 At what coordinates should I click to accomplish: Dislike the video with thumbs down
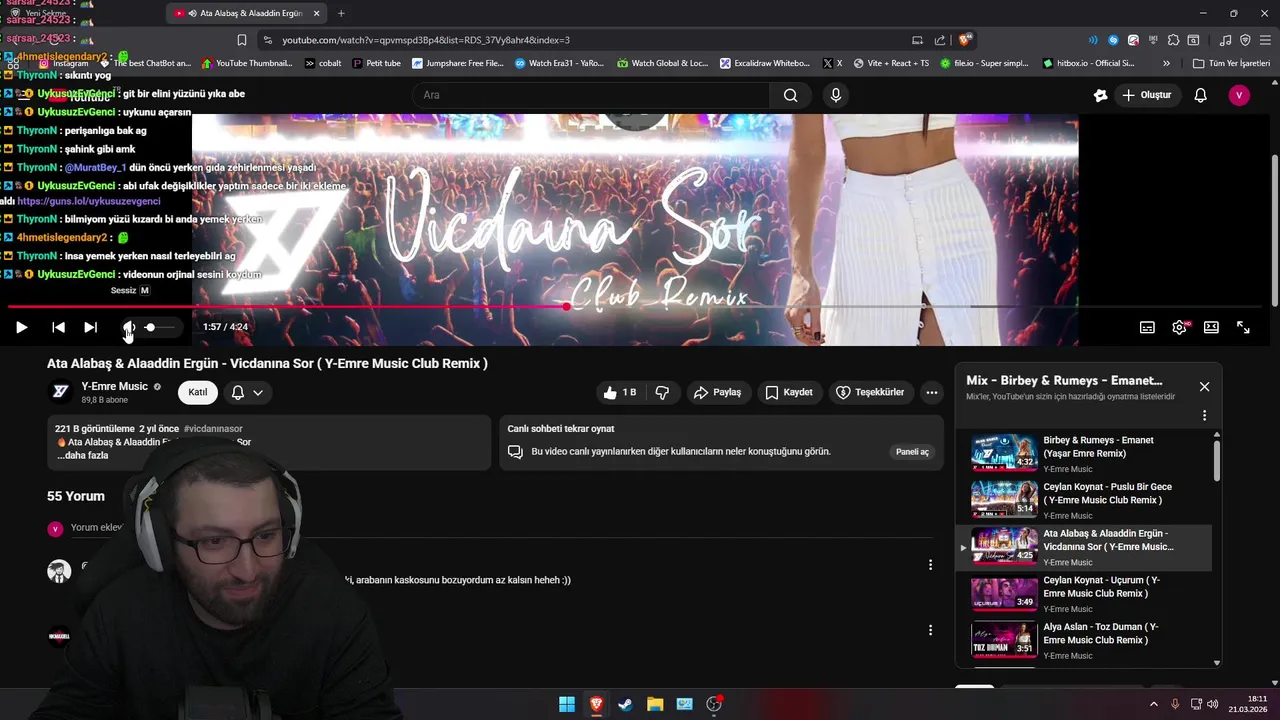point(662,393)
